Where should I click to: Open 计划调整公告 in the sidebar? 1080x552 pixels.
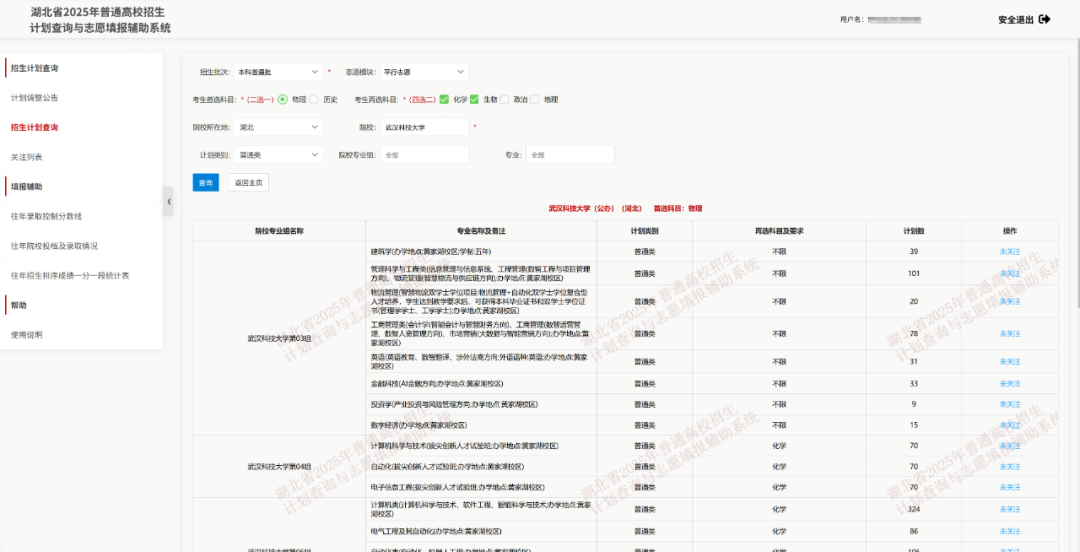(34, 98)
